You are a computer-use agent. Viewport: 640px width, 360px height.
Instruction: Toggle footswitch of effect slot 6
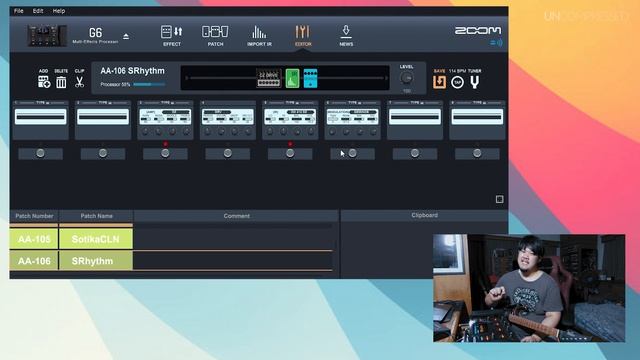353,153
